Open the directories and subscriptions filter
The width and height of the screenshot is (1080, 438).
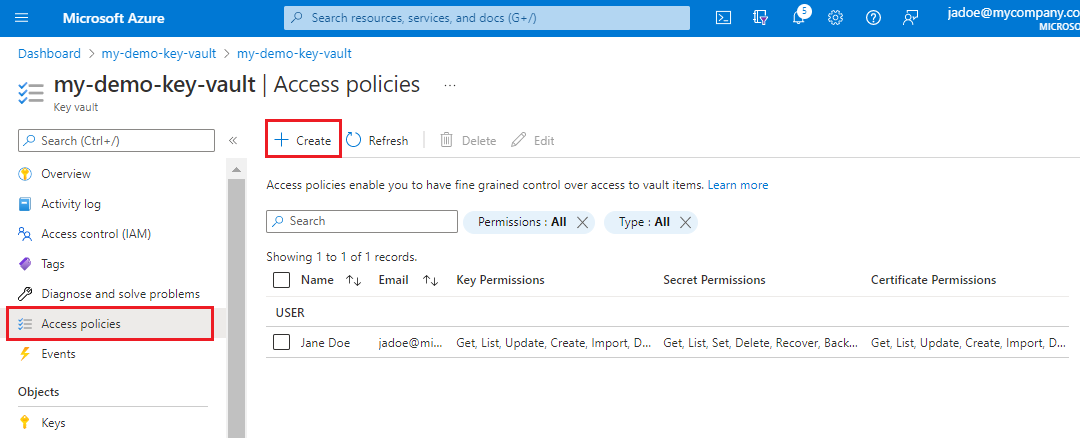761,18
